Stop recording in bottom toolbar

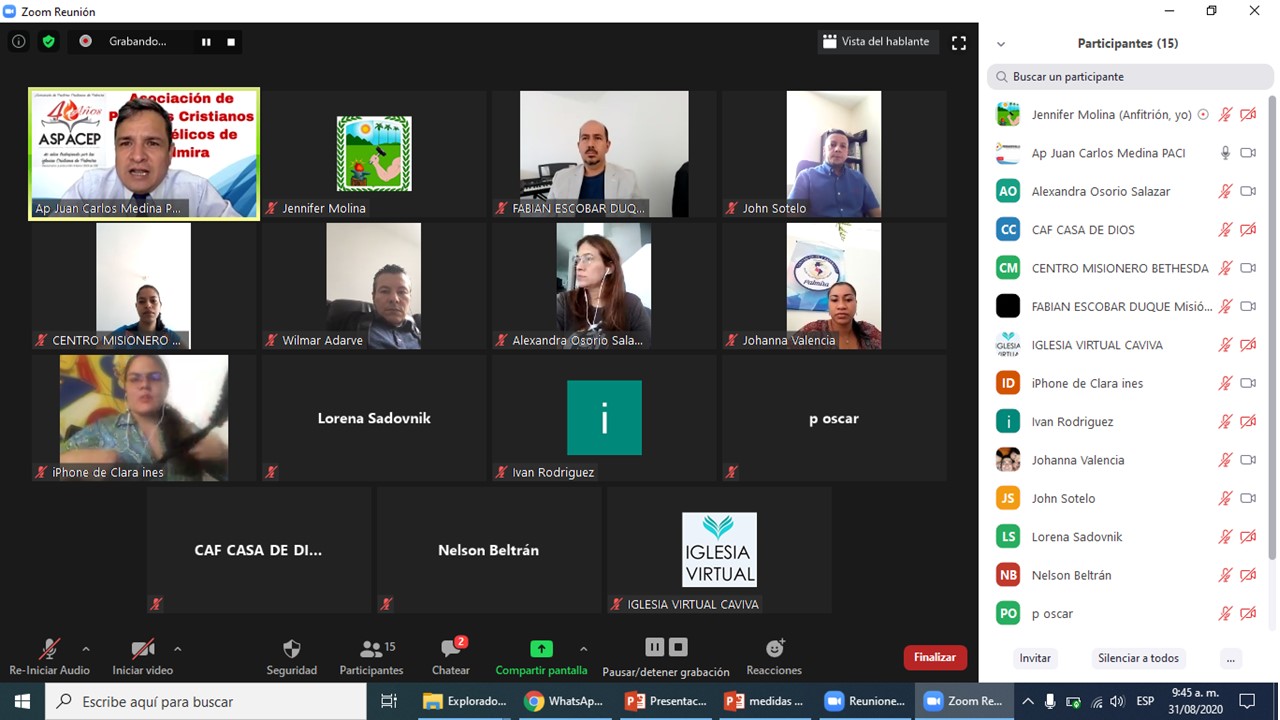click(x=678, y=647)
